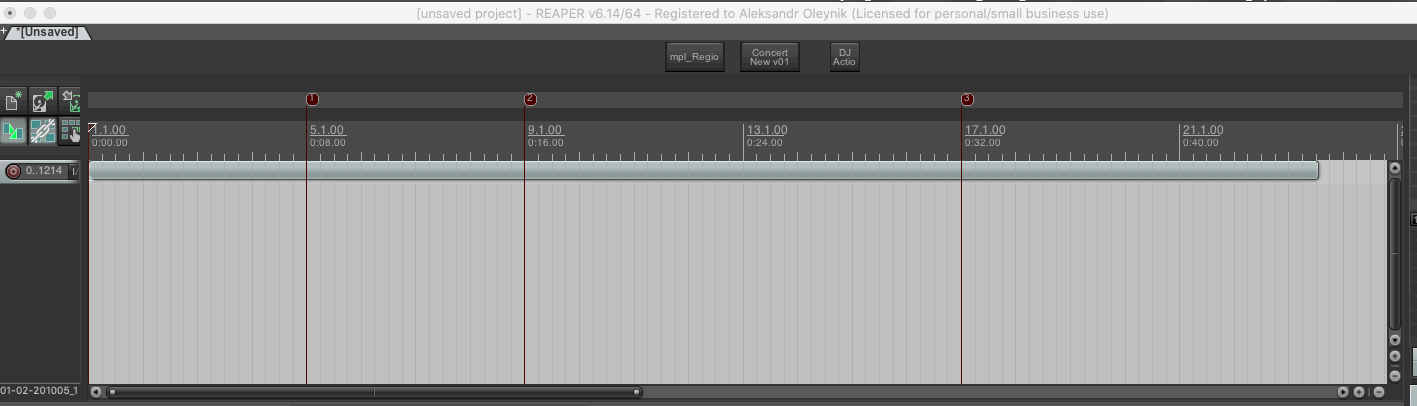The width and height of the screenshot is (1417, 406).
Task: Click the New Project toolbar icon
Action: 13,101
